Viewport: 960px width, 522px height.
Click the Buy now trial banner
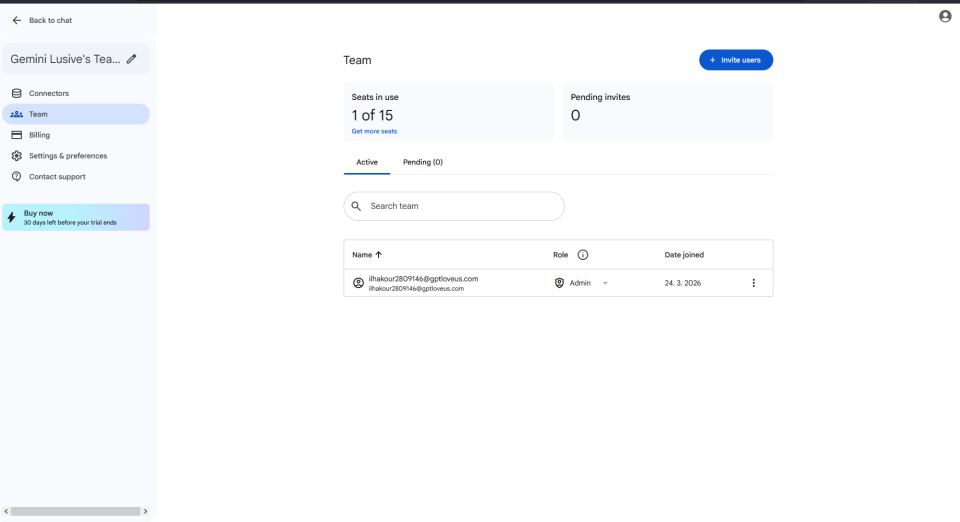76,218
